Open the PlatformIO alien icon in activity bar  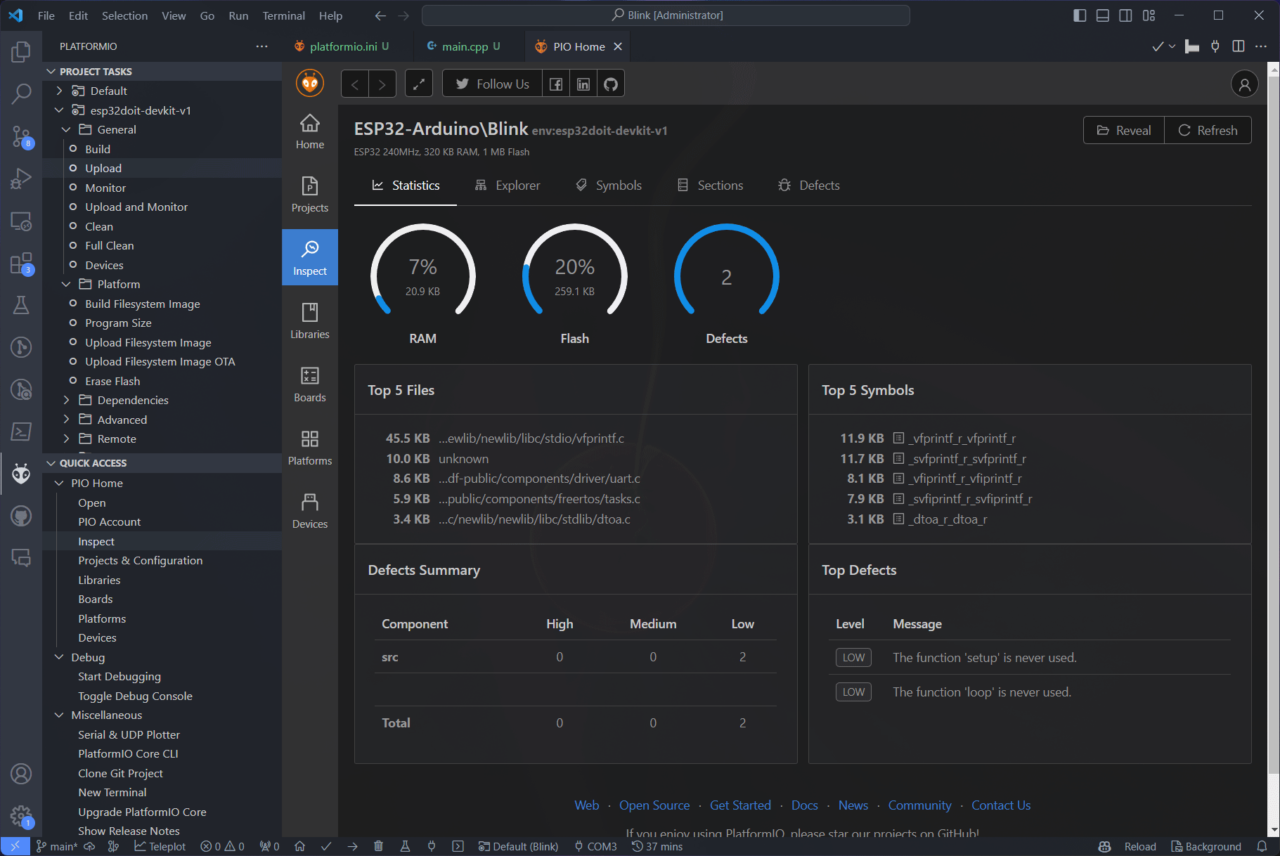pyautogui.click(x=21, y=473)
